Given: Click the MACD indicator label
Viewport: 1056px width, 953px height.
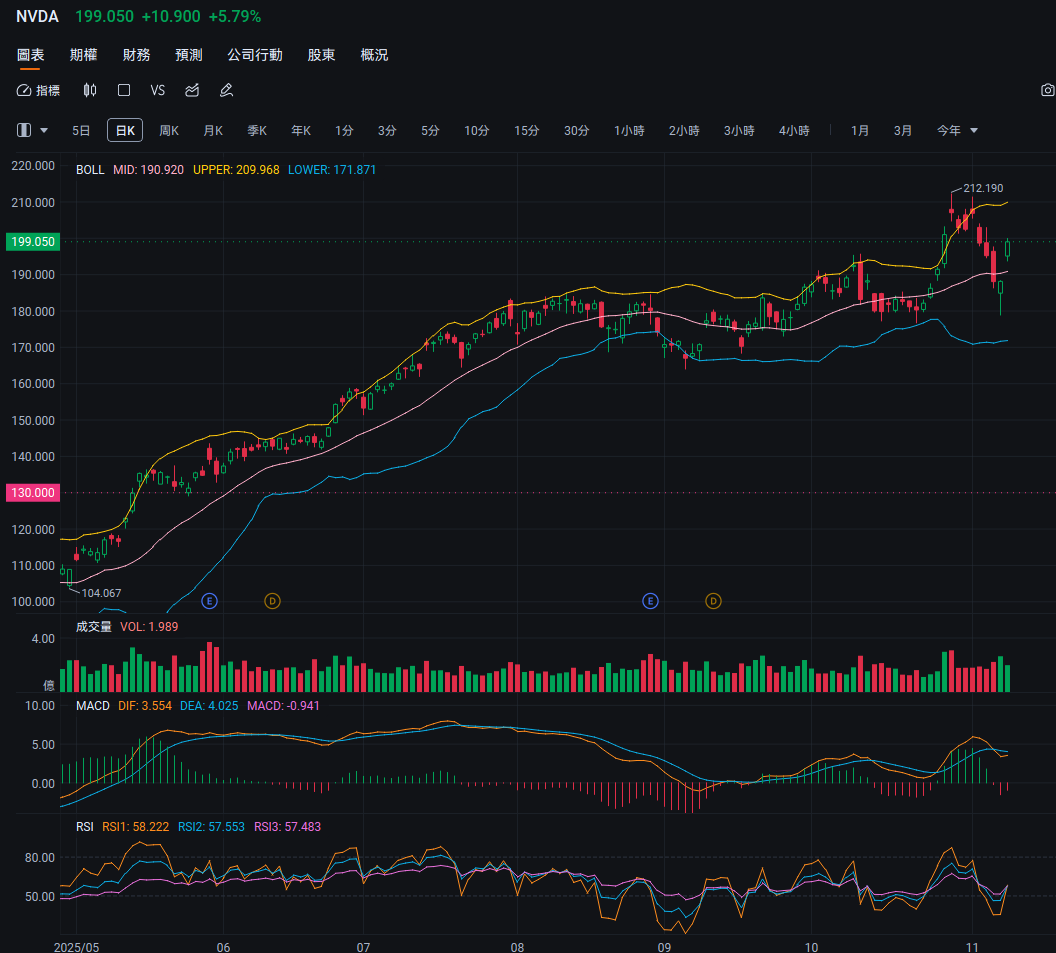Looking at the screenshot, I should tap(92, 706).
